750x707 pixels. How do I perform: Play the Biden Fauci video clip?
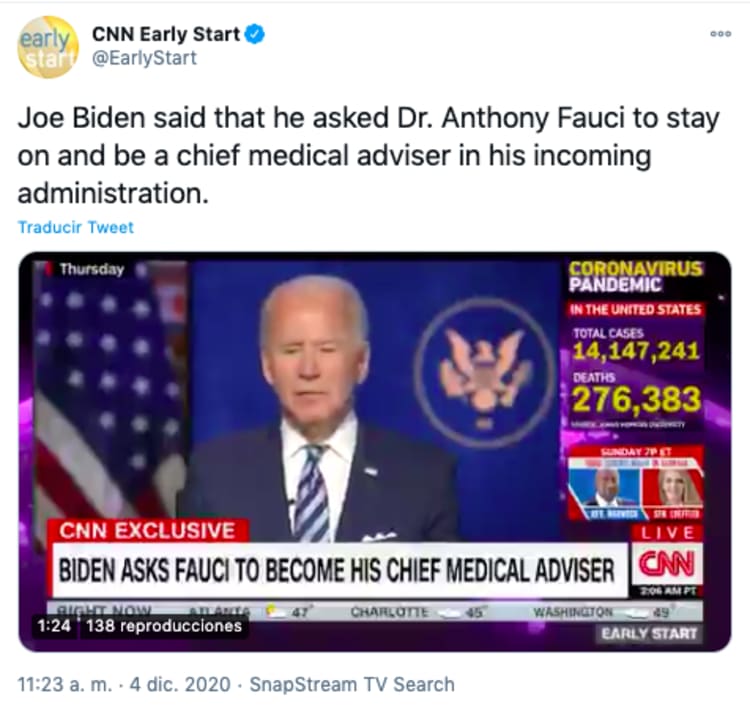[x=375, y=452]
